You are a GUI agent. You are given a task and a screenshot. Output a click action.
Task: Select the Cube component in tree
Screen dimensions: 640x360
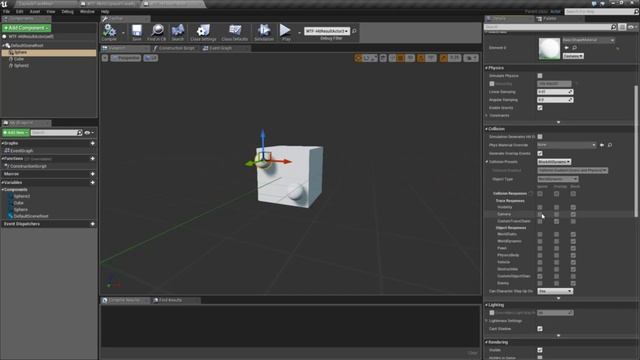point(18,59)
